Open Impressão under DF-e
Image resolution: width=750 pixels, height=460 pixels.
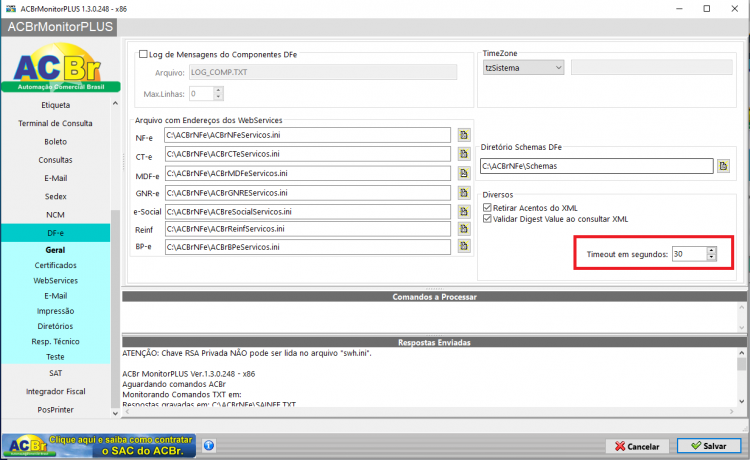point(55,311)
